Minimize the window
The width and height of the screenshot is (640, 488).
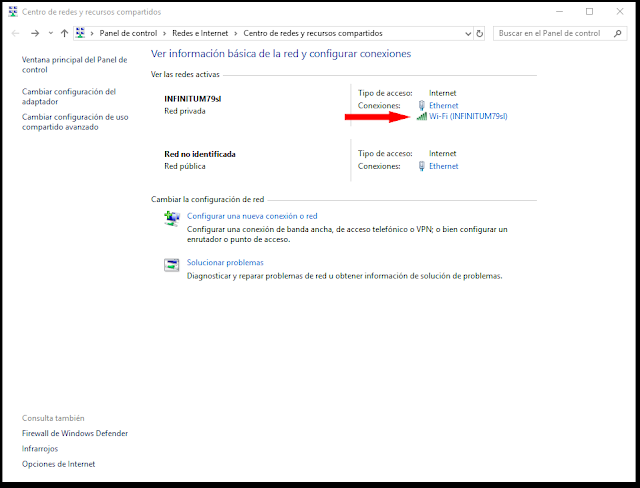560,12
